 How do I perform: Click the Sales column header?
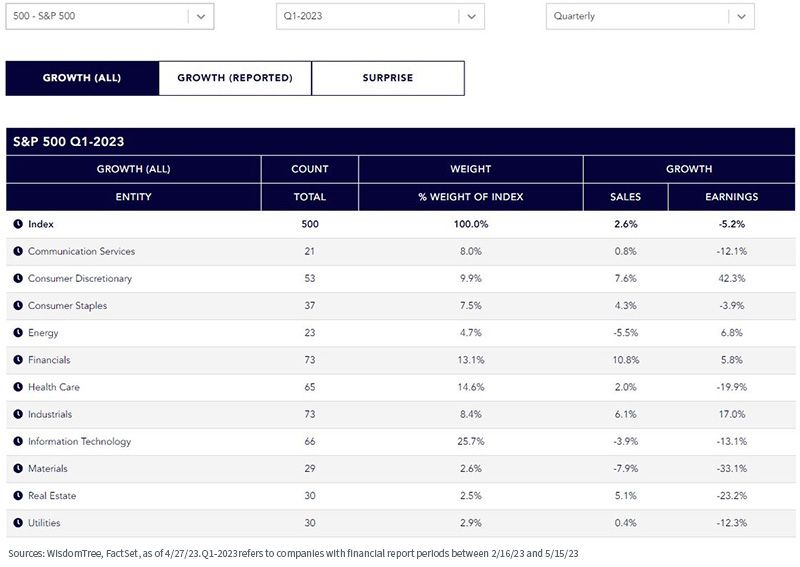pyautogui.click(x=626, y=197)
